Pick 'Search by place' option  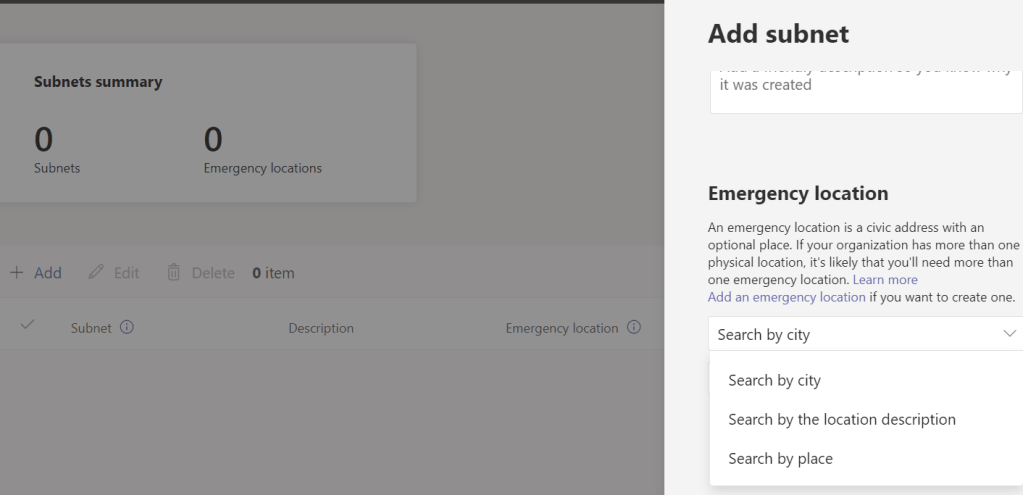780,458
